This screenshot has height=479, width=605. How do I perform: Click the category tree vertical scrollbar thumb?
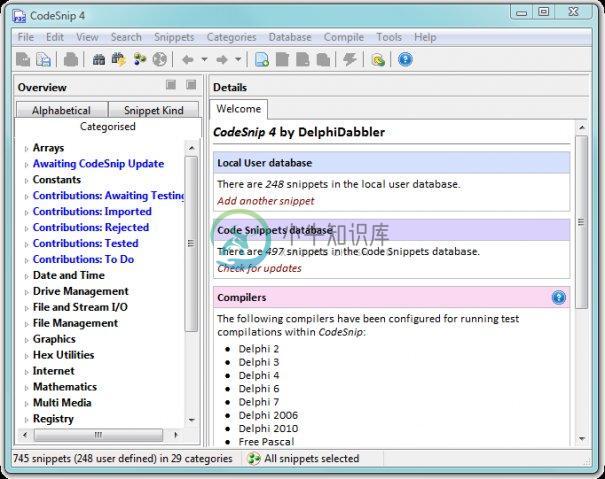tap(191, 244)
